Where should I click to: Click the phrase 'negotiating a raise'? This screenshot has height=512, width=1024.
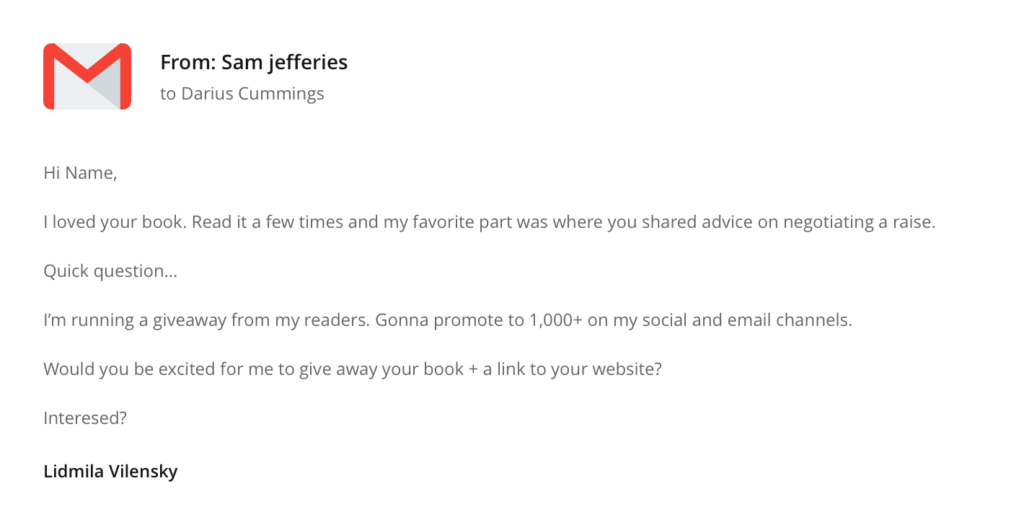coord(857,223)
